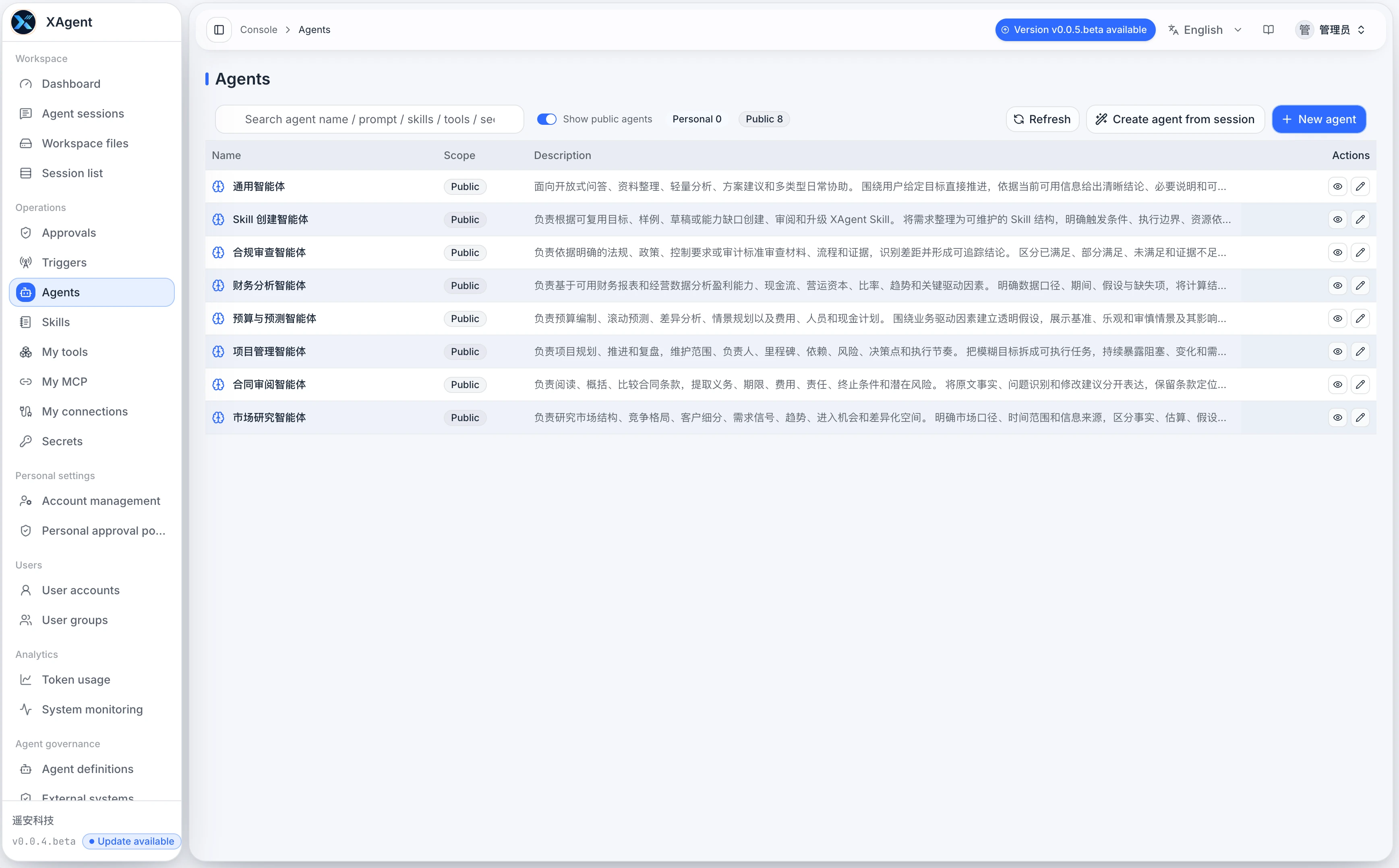Select the Personal 0 filter
The height and width of the screenshot is (868, 1399).
click(x=696, y=119)
